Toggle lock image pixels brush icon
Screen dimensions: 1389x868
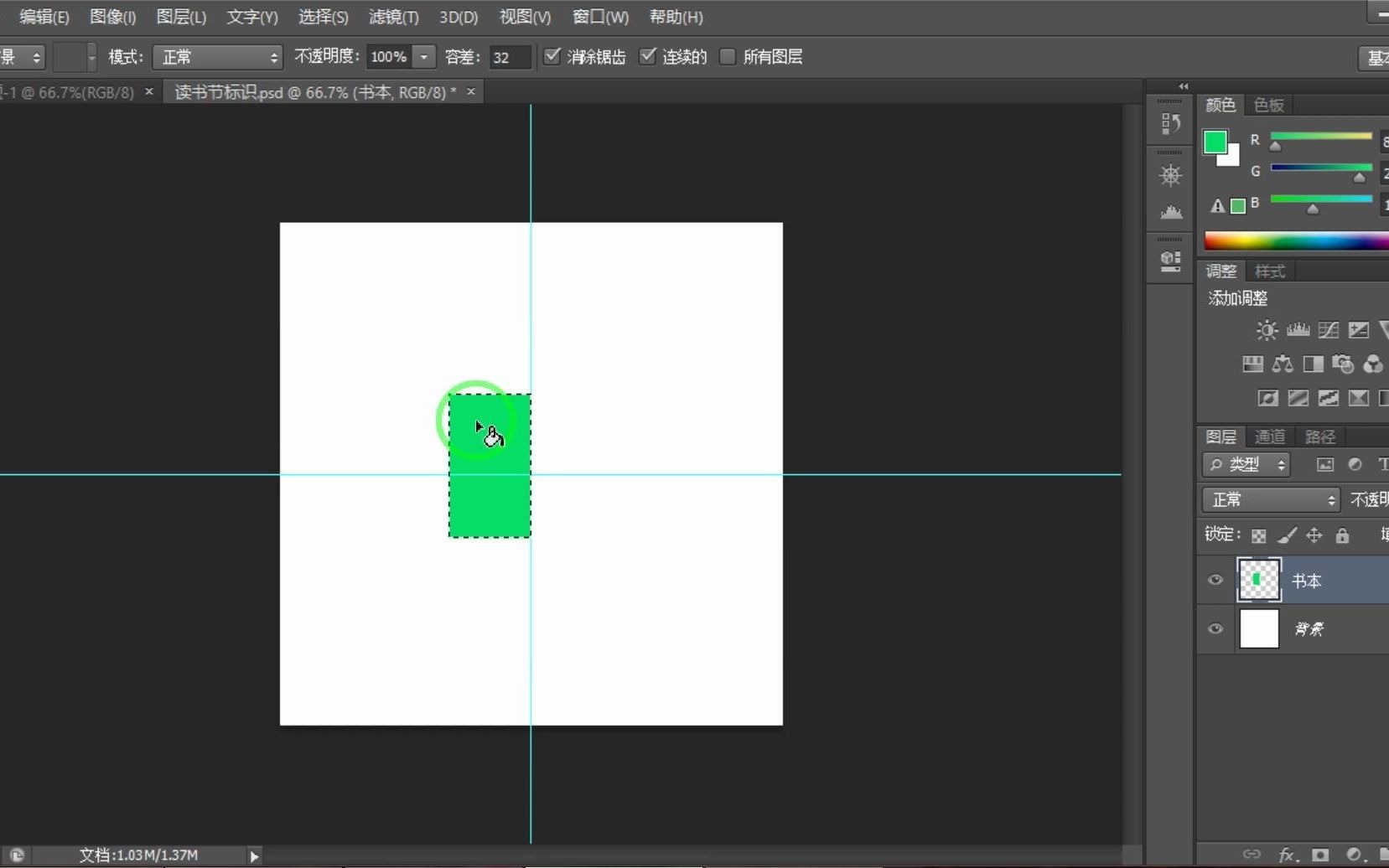[x=1288, y=535]
